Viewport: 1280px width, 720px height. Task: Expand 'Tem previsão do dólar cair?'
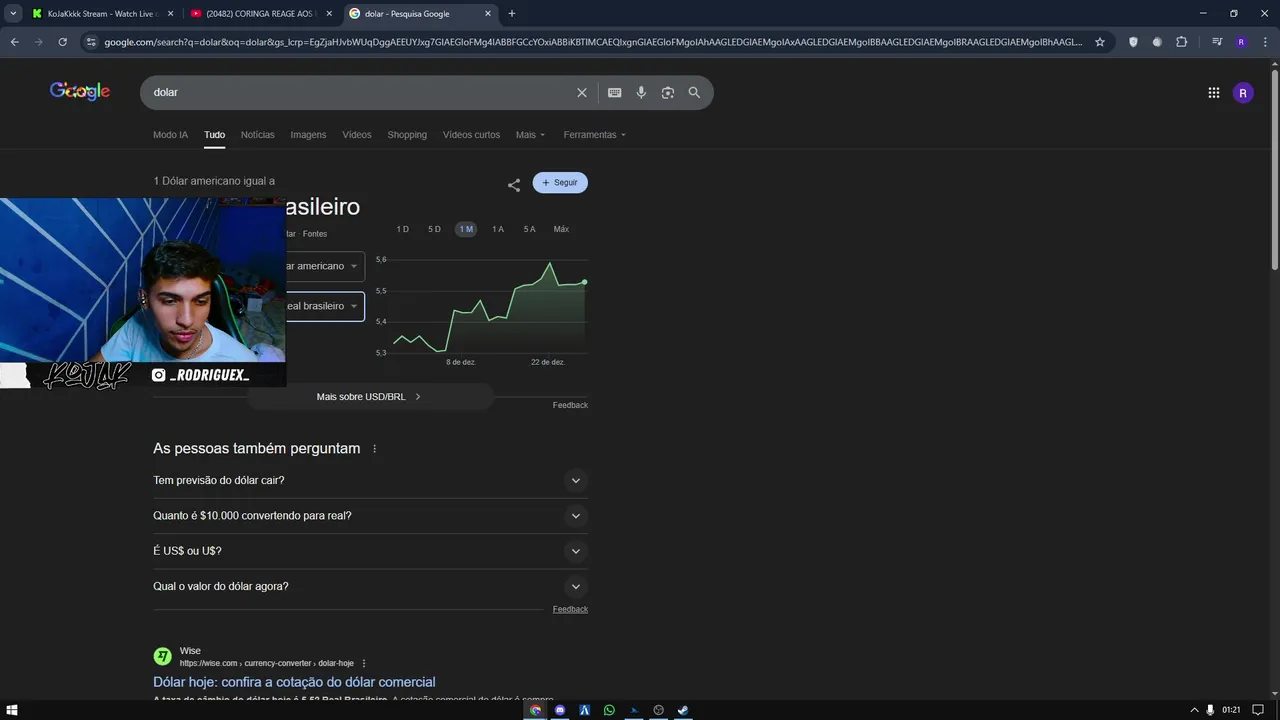(x=370, y=481)
